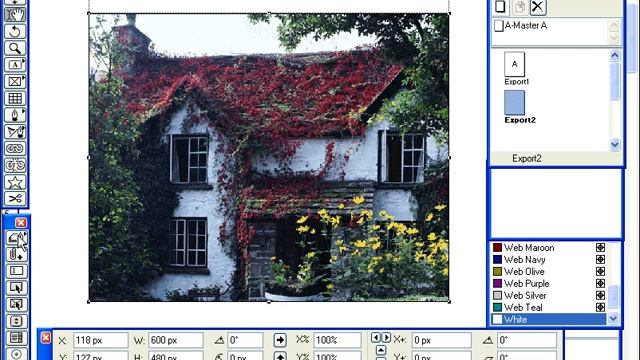The height and width of the screenshot is (360, 640).
Task: Nudge picture up with small arrow
Action: click(x=380, y=350)
